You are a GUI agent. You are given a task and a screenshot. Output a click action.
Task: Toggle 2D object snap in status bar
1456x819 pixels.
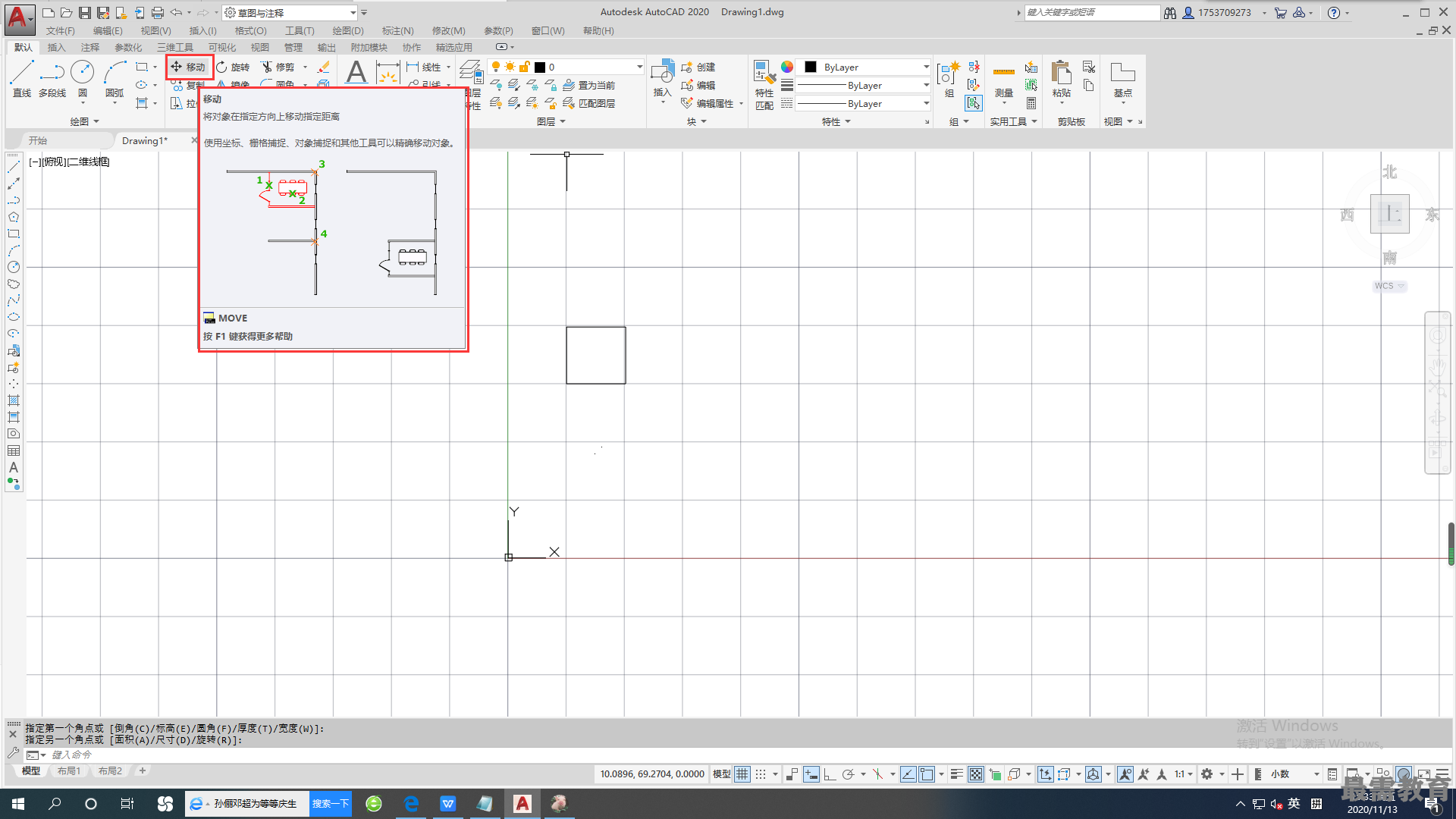tap(927, 774)
